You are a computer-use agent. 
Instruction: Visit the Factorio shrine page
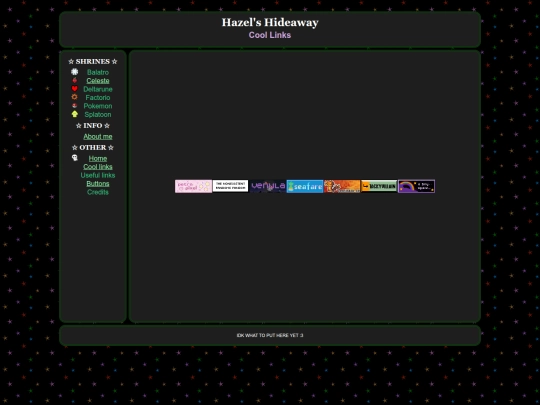click(98, 97)
